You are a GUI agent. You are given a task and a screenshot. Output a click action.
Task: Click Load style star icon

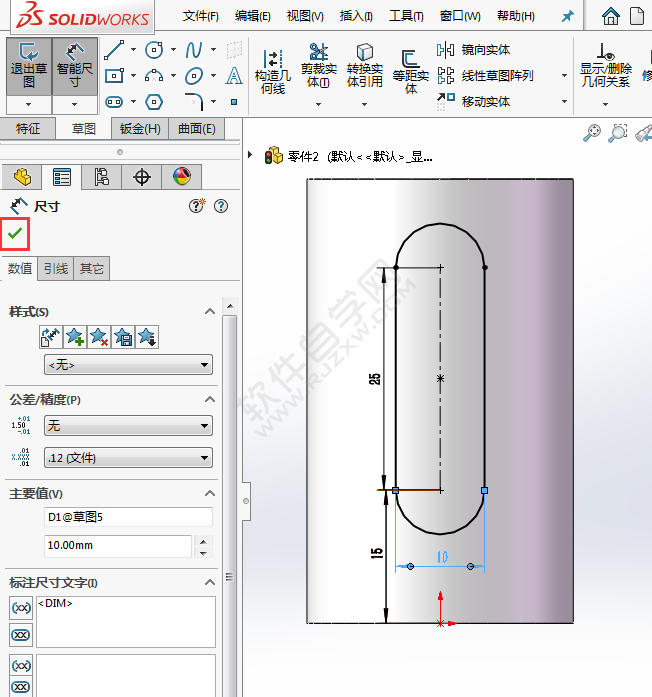coord(147,337)
